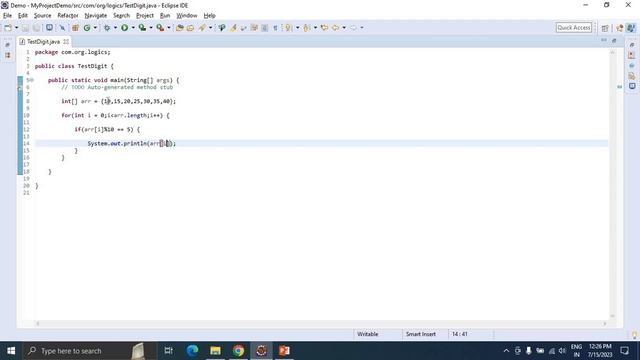Open the Run configurations dropdown arrow
640x360 pixels.
point(133,28)
